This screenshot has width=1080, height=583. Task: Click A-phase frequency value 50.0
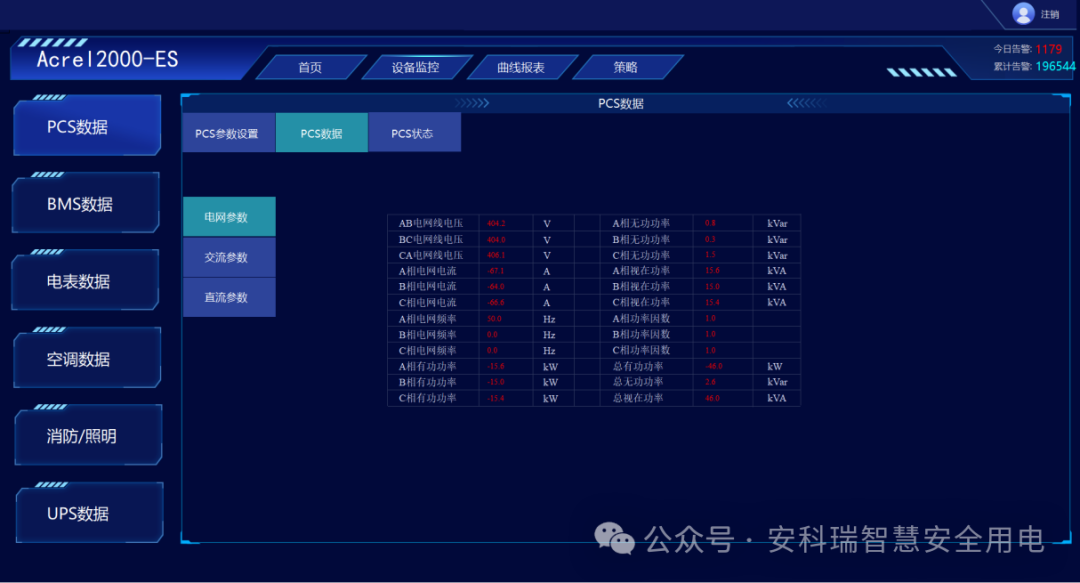(x=494, y=319)
